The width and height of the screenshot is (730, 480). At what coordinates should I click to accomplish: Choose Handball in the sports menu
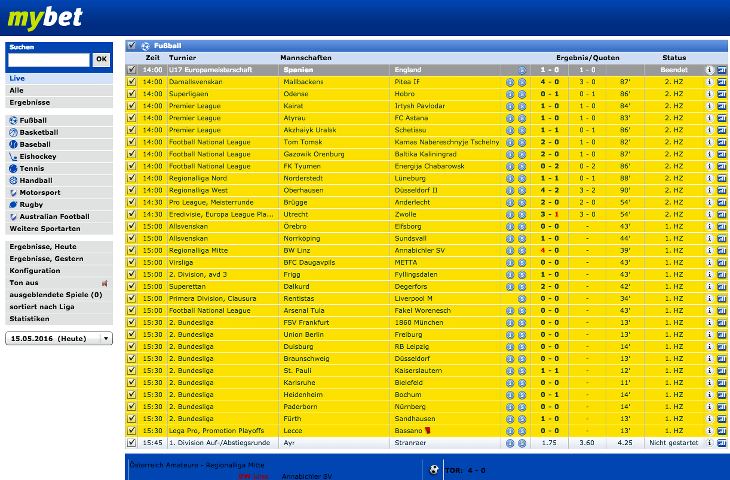[59, 181]
